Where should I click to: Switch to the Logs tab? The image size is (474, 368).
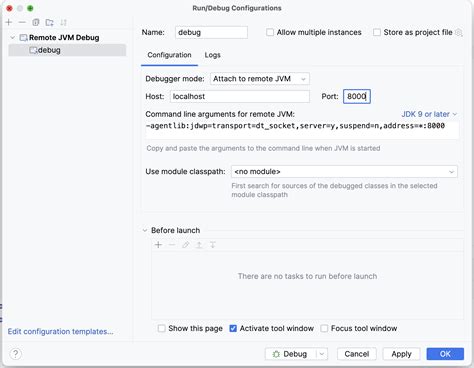coord(213,55)
